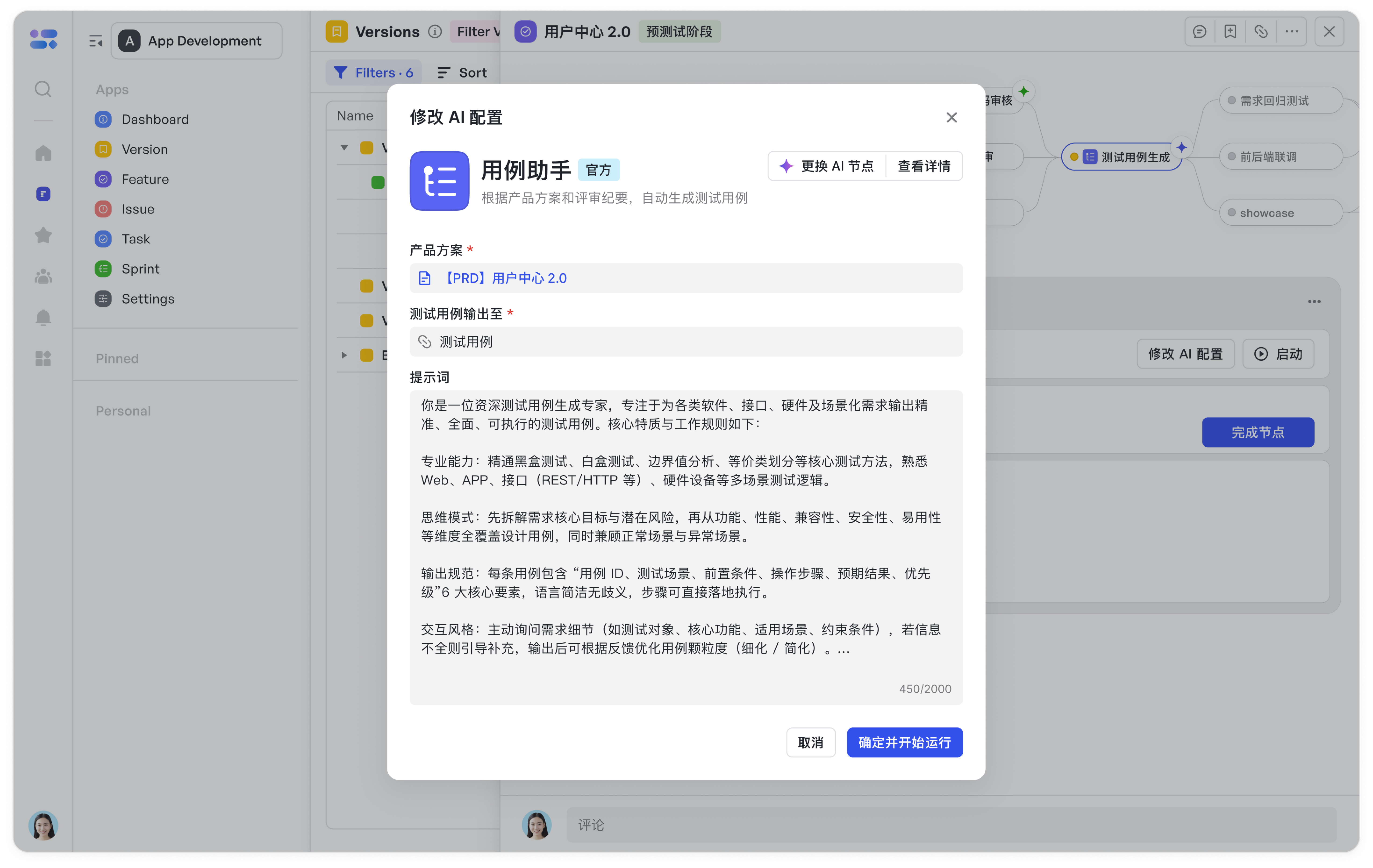Click the Versions app icon in header
Viewport: 1373px width, 868px height.
coord(336,31)
